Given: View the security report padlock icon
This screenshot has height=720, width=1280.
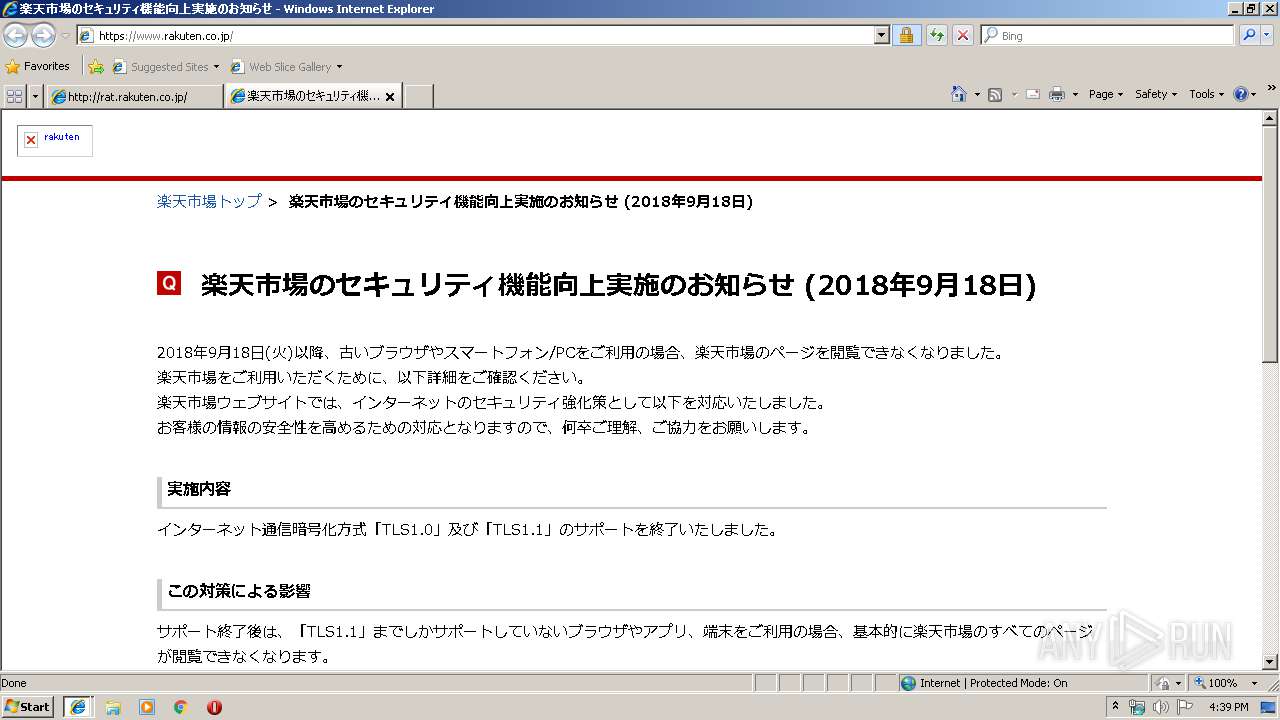Looking at the screenshot, I should click(906, 36).
